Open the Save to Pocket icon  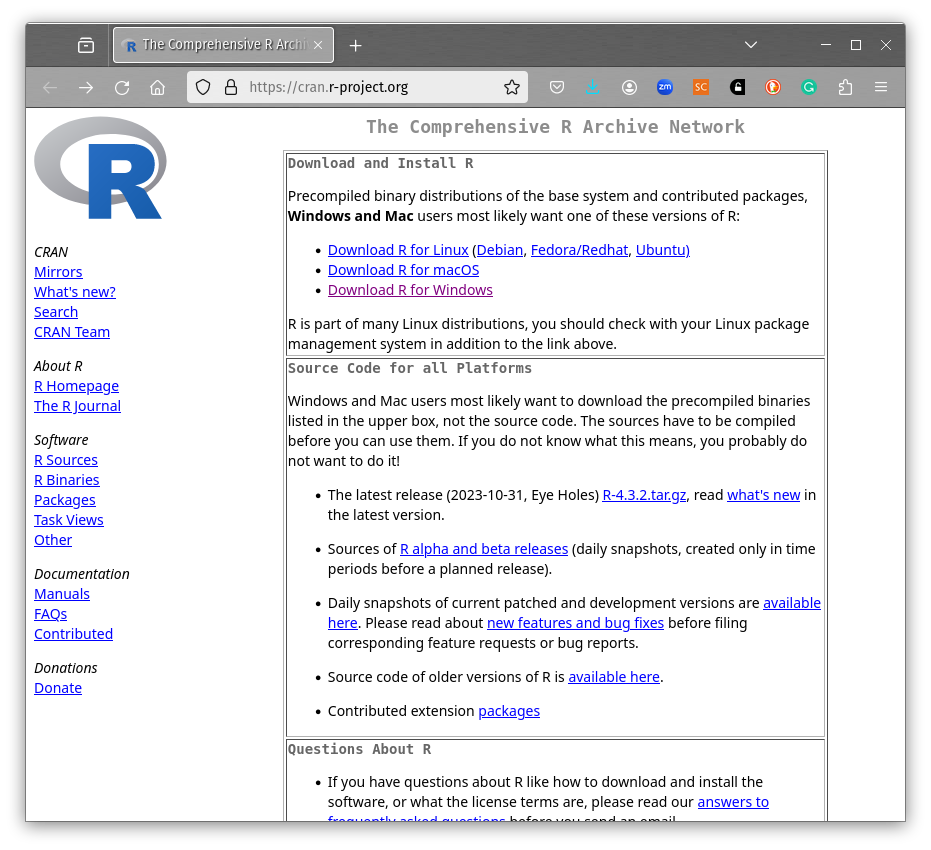coord(558,88)
